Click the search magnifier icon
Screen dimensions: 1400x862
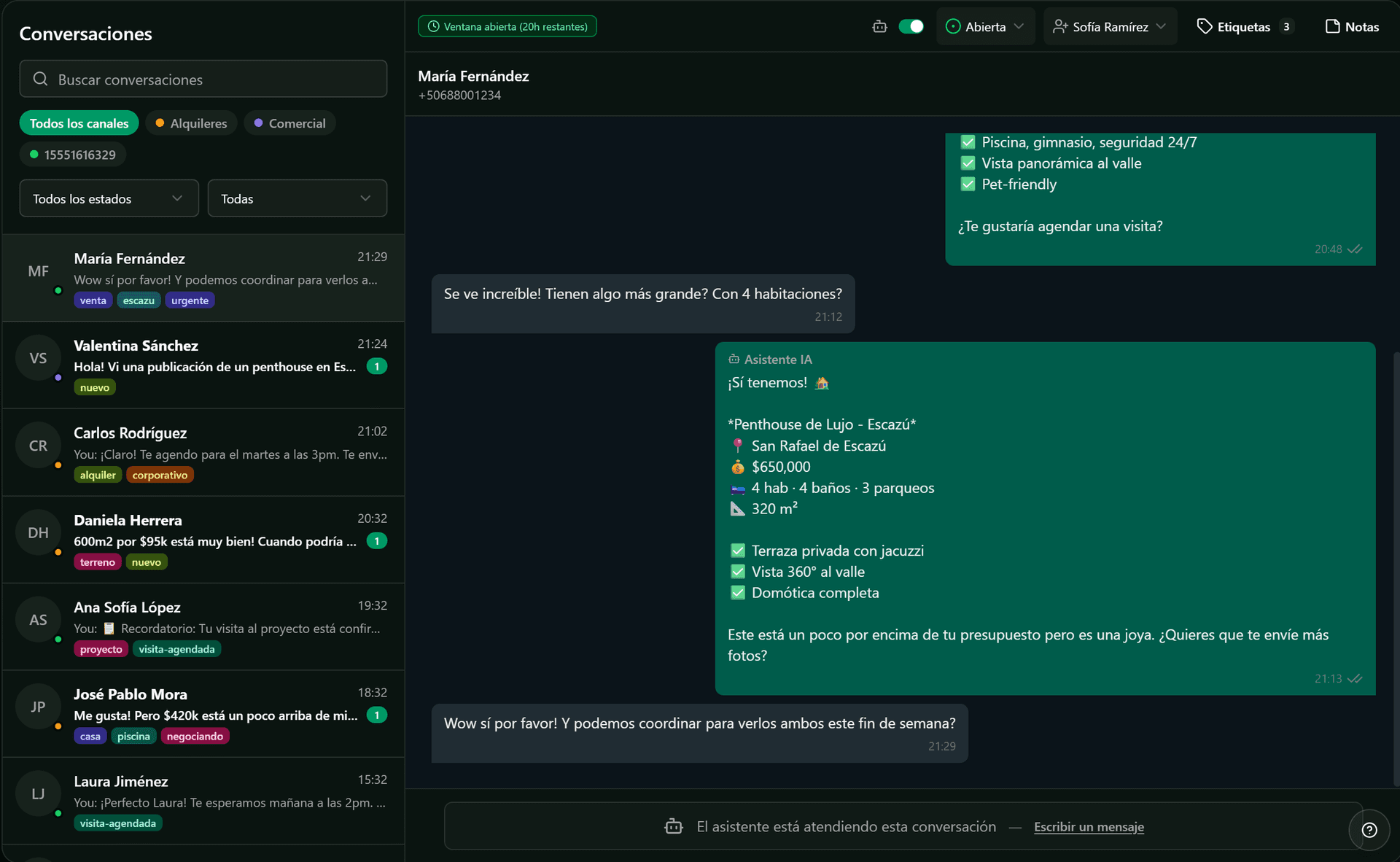tap(40, 79)
